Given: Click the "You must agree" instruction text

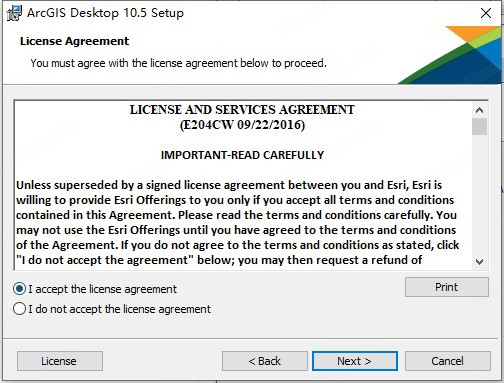Looking at the screenshot, I should (x=178, y=63).
